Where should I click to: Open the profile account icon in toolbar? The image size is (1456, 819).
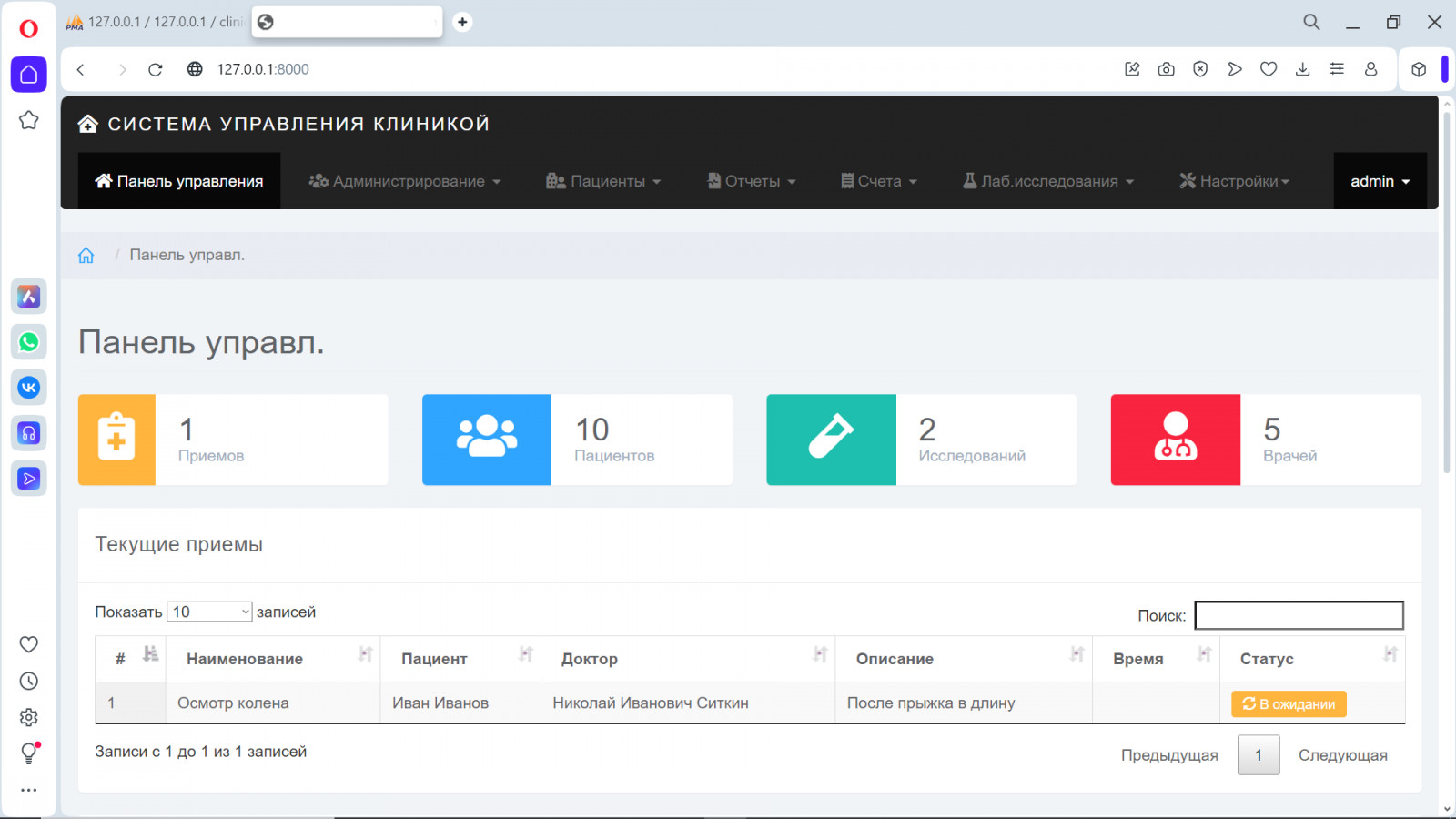[x=1371, y=69]
